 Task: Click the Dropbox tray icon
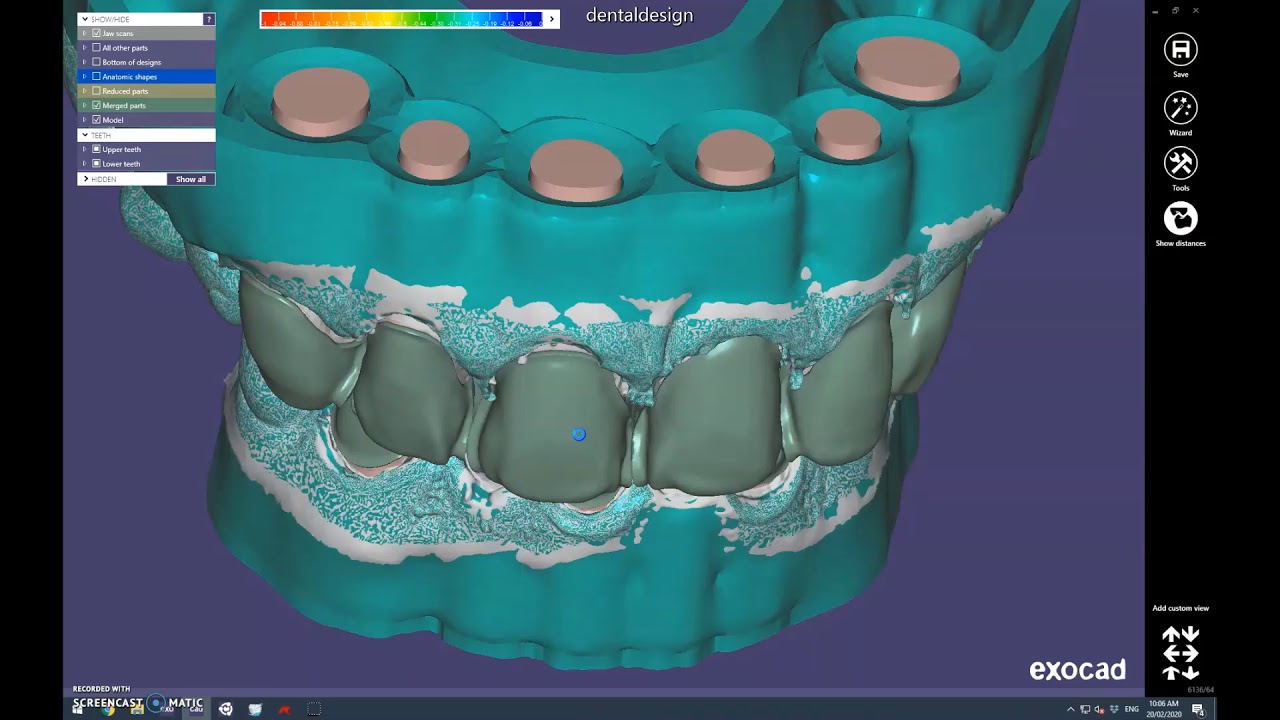[x=1114, y=709]
